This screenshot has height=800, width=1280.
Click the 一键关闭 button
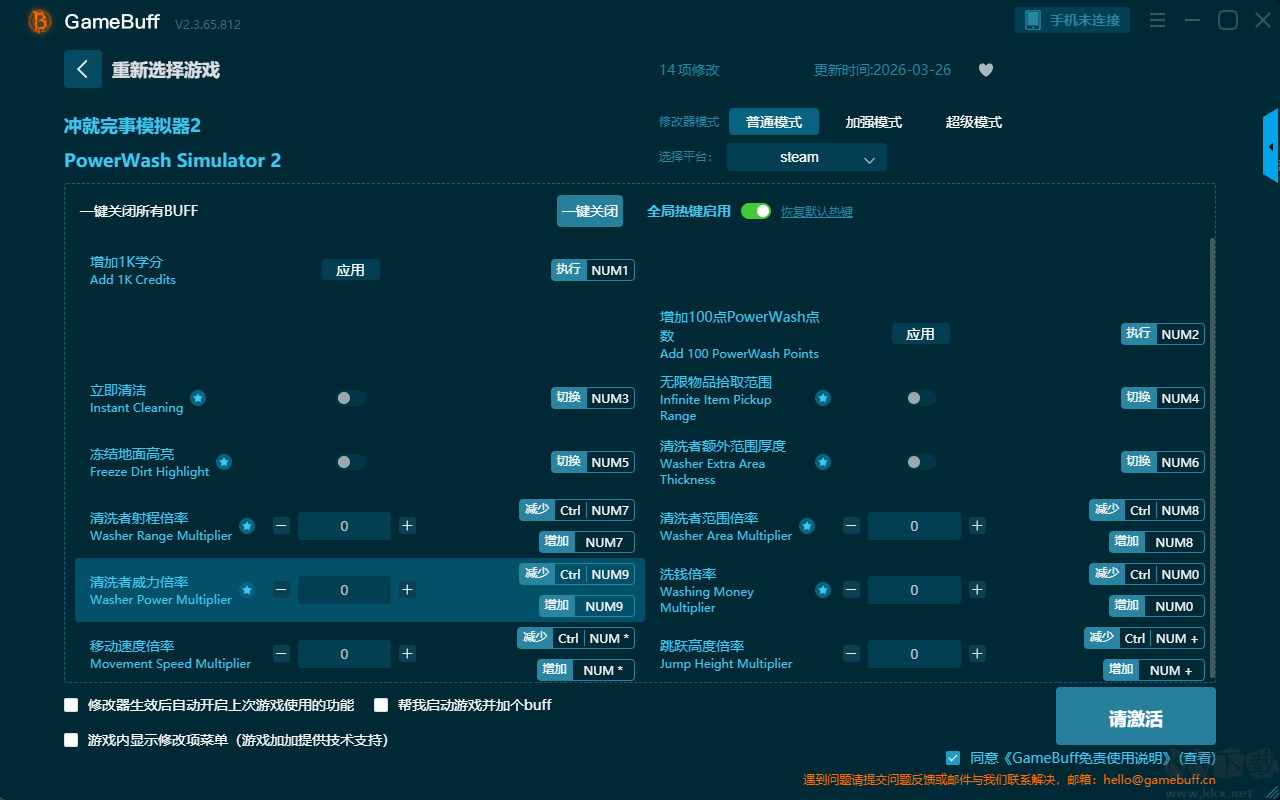590,211
